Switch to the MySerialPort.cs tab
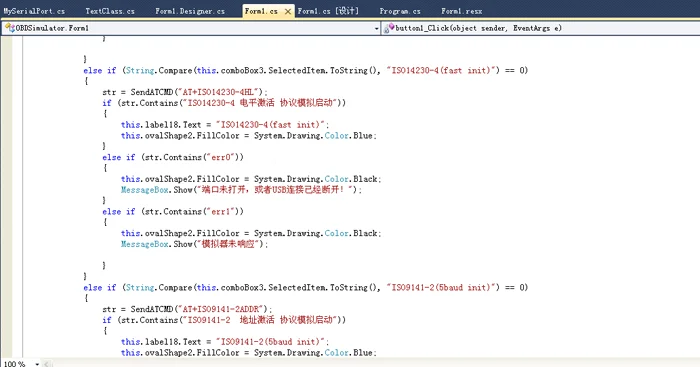Image resolution: width=700 pixels, height=367 pixels. pyautogui.click(x=34, y=11)
